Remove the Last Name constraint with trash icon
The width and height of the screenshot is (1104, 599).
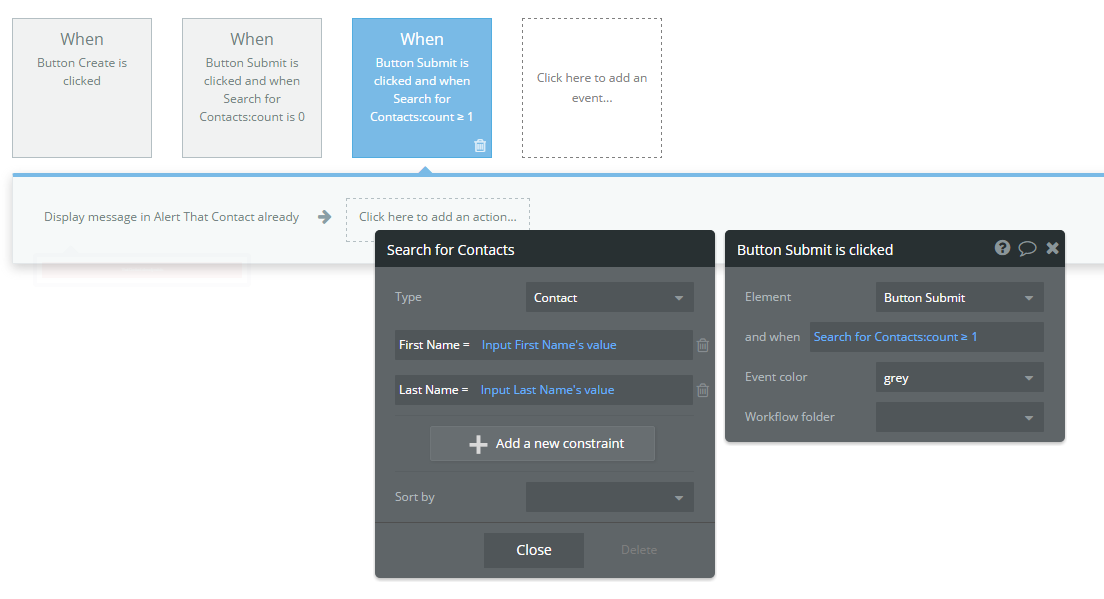(703, 390)
